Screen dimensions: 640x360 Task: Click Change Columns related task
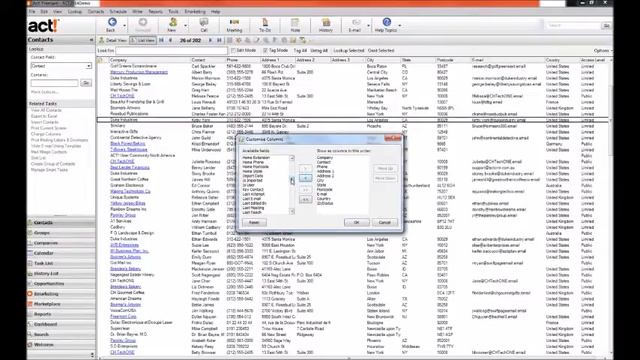point(46,134)
